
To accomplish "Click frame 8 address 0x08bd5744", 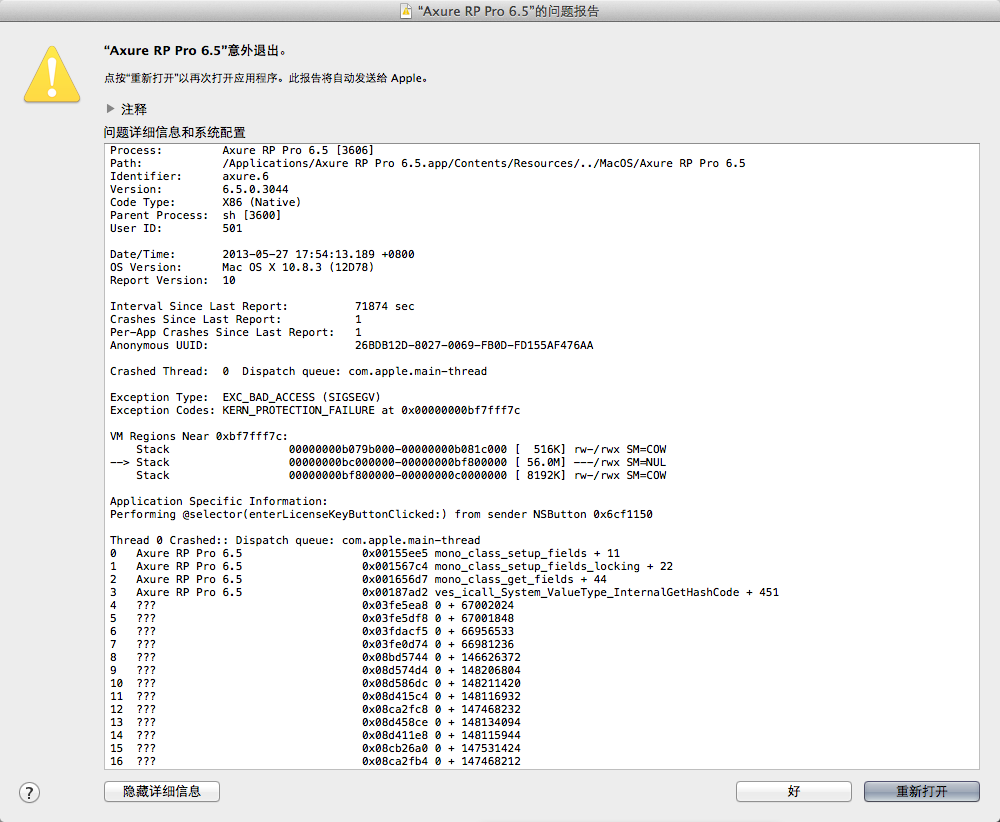I will 395,657.
